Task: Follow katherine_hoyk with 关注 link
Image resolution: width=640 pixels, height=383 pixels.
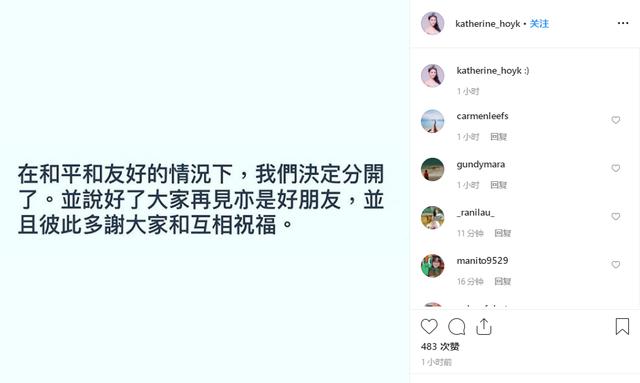Action: 539,24
